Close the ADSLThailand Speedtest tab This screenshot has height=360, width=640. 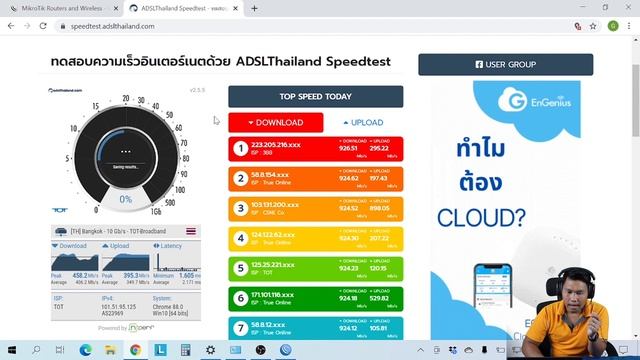click(x=236, y=8)
